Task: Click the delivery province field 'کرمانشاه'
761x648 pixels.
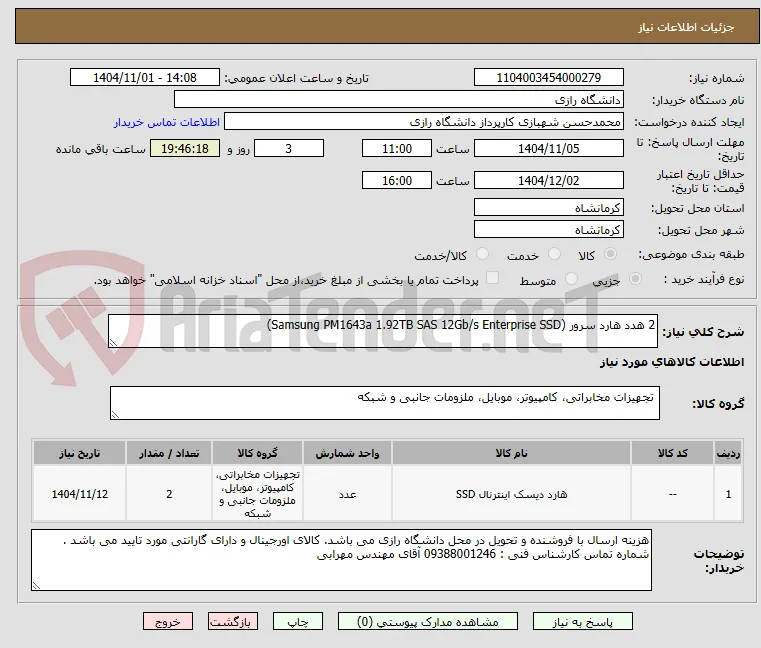Action: pyautogui.click(x=548, y=208)
